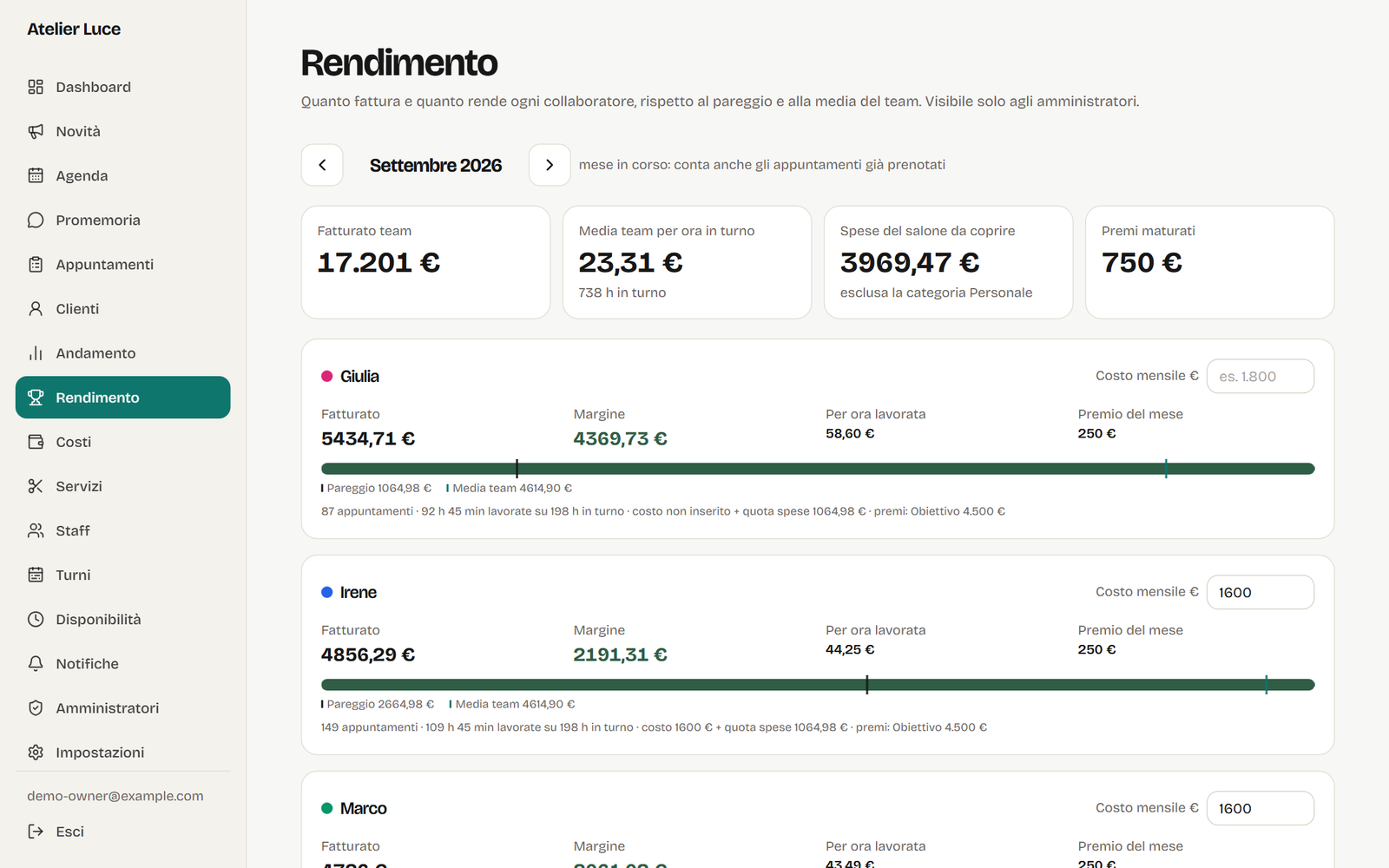
Task: Click the Amministratori shield icon
Action: point(36,708)
